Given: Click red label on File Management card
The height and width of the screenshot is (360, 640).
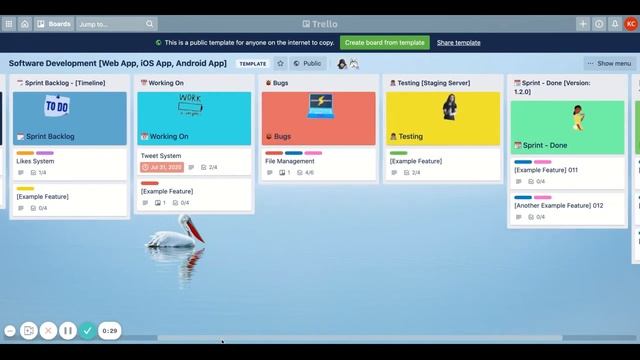Looking at the screenshot, I should tap(274, 153).
